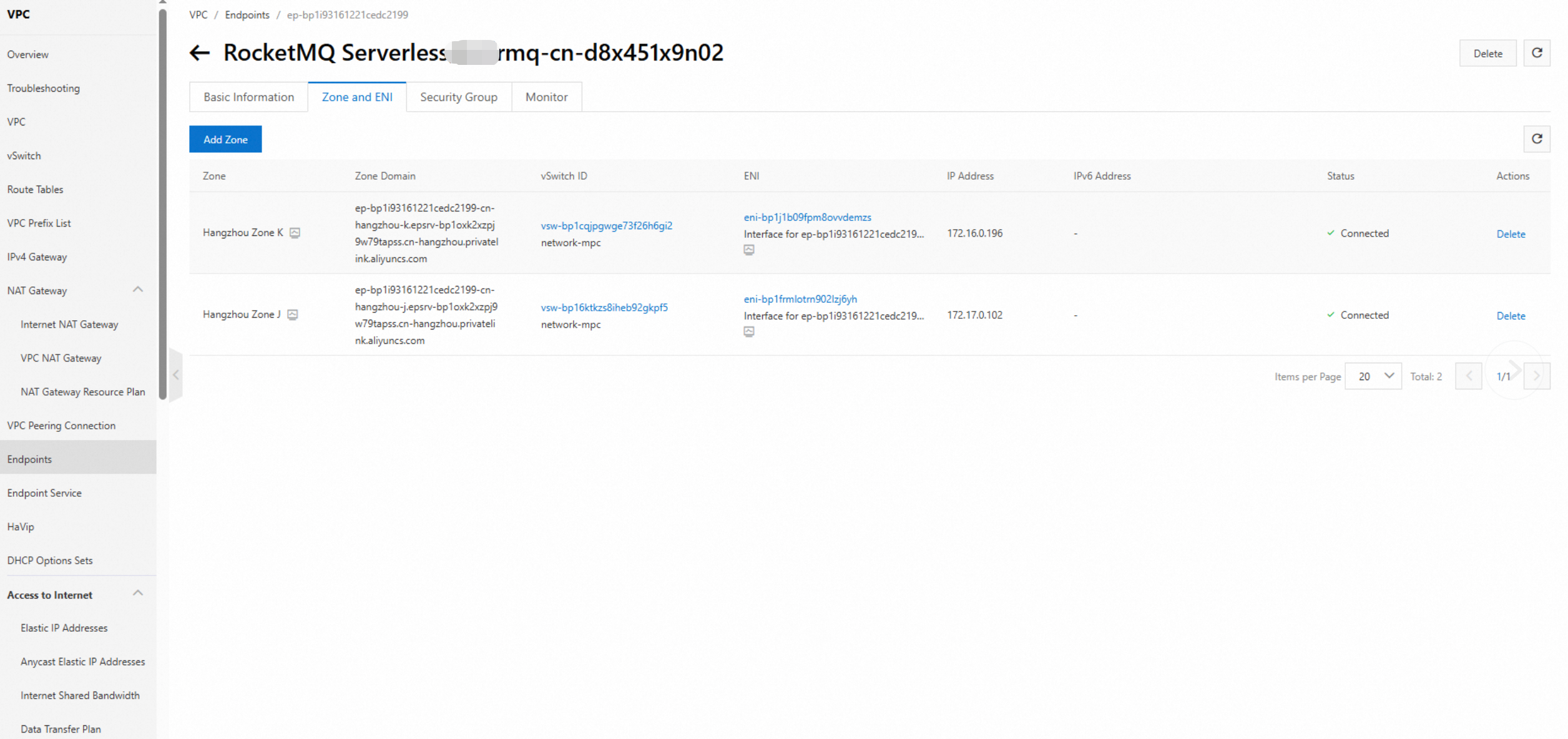This screenshot has width=1568, height=739.
Task: Collapse the NAT Gateway menu section
Action: pyautogui.click(x=138, y=290)
